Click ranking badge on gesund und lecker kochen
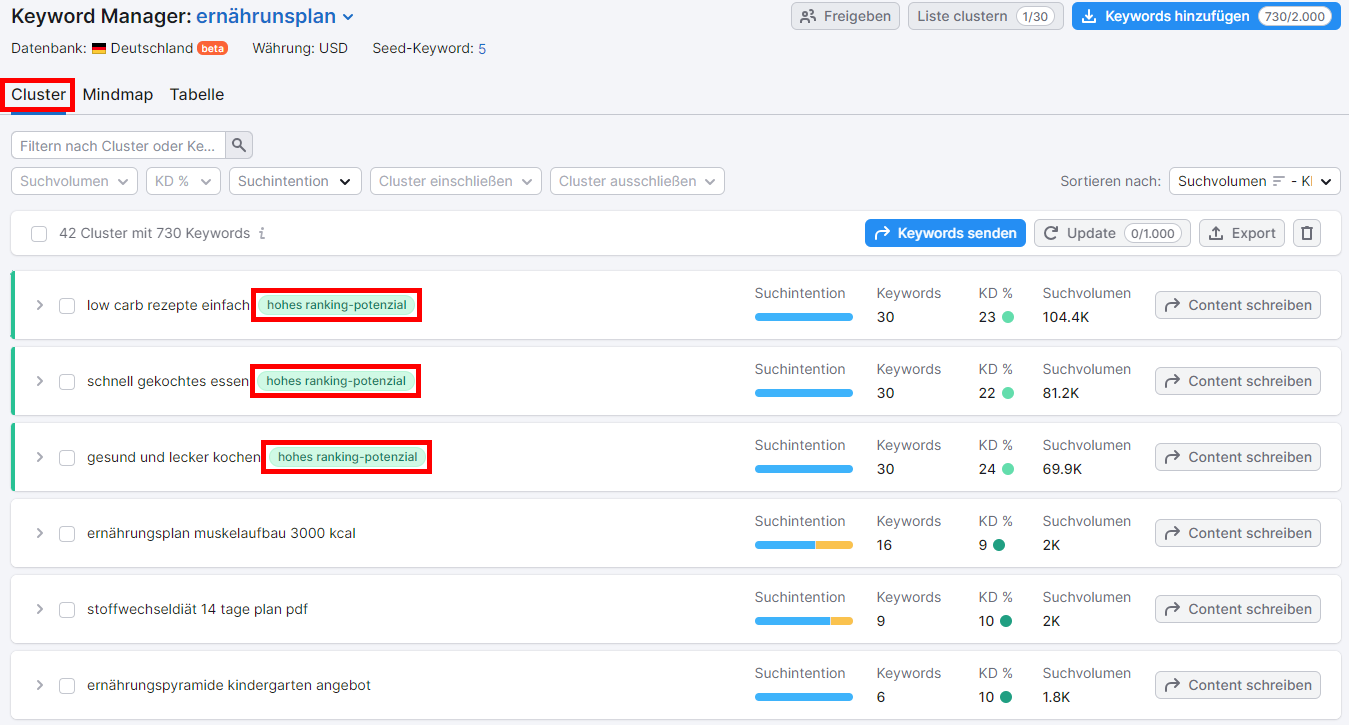1349x725 pixels. coord(347,457)
